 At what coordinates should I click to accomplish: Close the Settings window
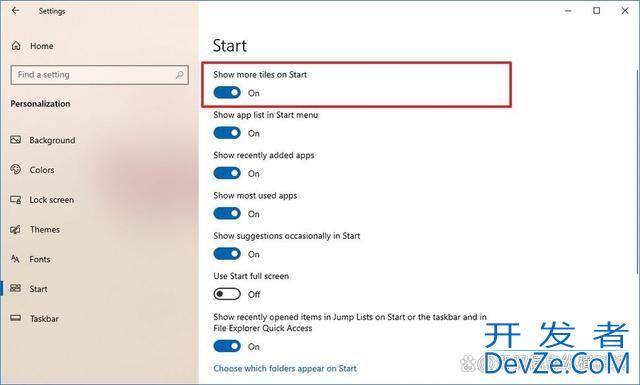click(625, 11)
